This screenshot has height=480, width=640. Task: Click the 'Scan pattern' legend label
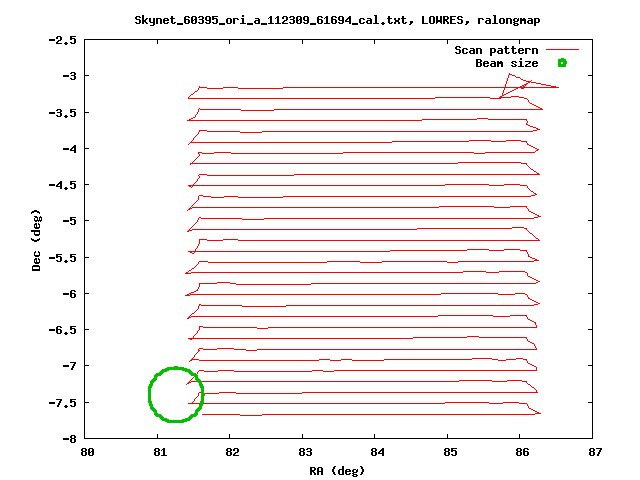pyautogui.click(x=496, y=50)
